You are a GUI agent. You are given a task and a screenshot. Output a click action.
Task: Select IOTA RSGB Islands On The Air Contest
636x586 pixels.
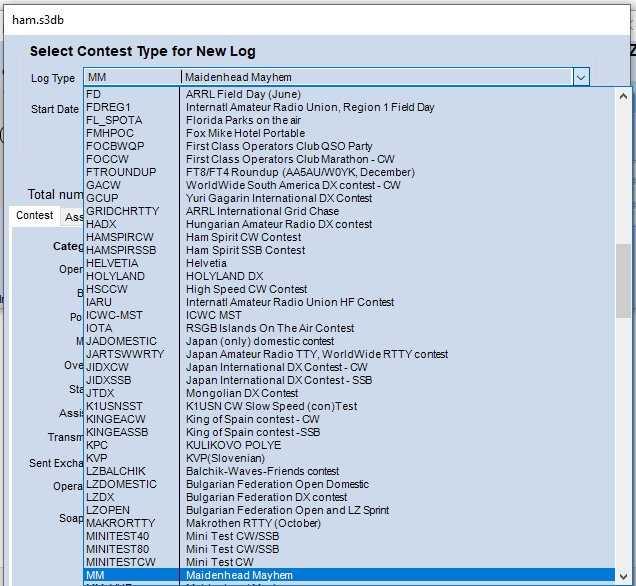350,328
